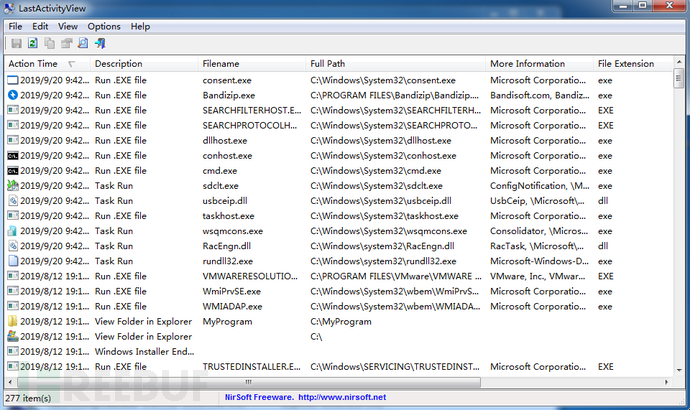Sort by the Description column header
This screenshot has width=690, height=410.
[x=144, y=64]
